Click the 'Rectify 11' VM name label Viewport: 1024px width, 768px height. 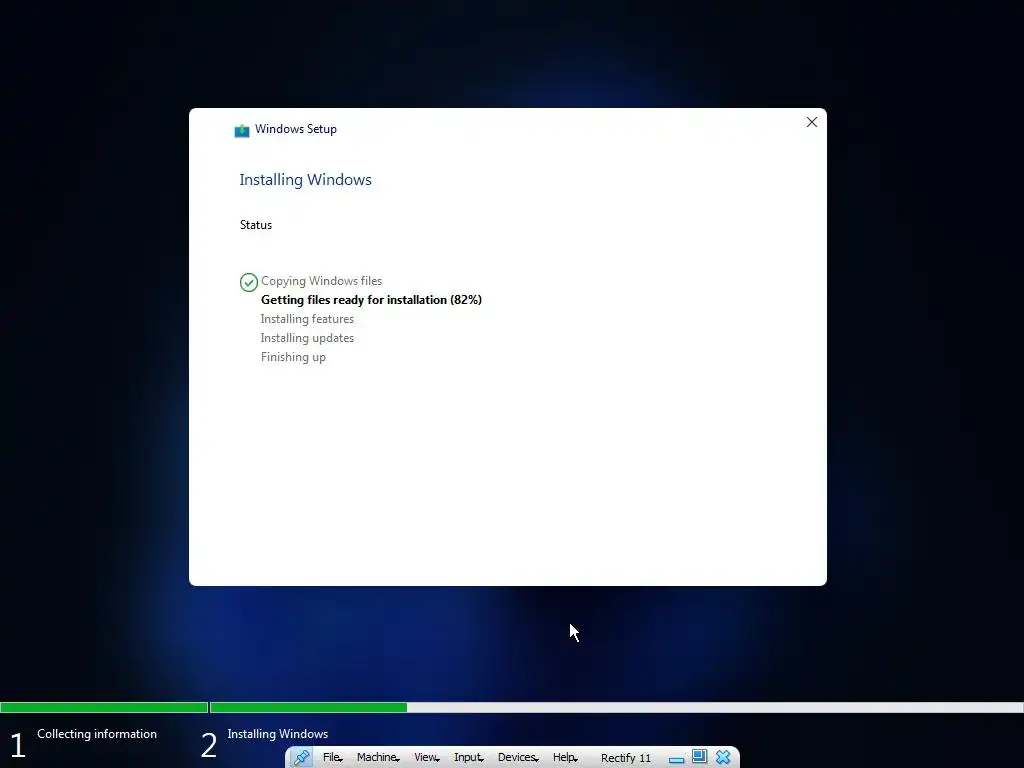click(x=626, y=758)
